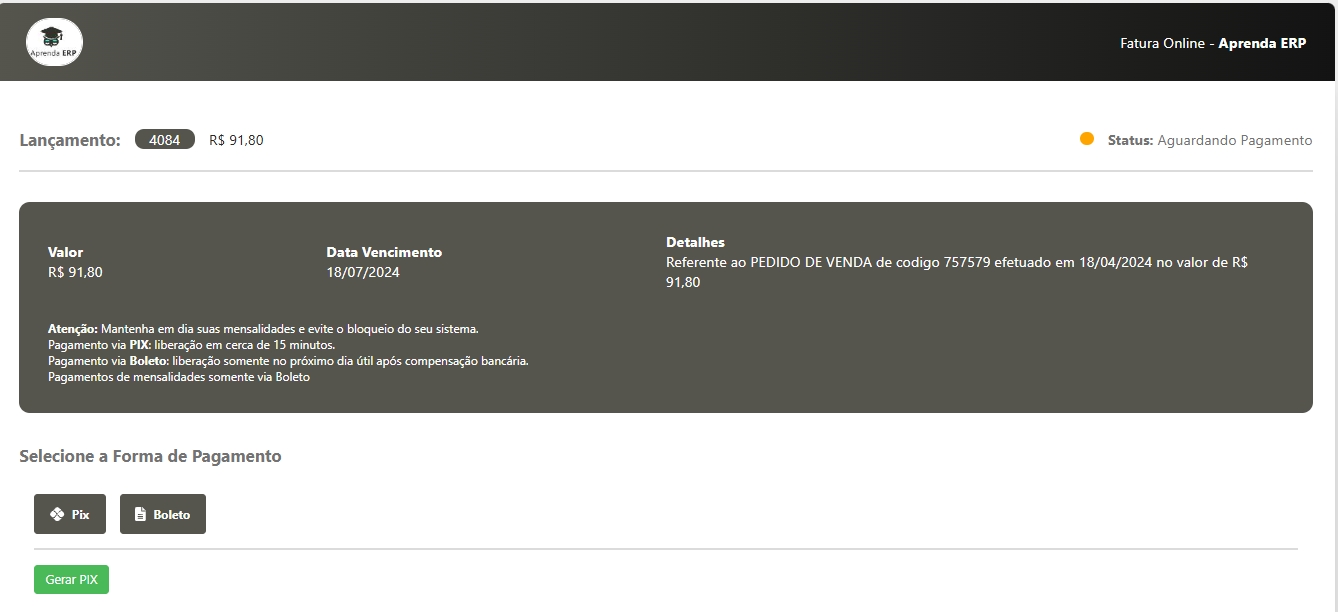Click the Boleto document icon

[x=141, y=514]
